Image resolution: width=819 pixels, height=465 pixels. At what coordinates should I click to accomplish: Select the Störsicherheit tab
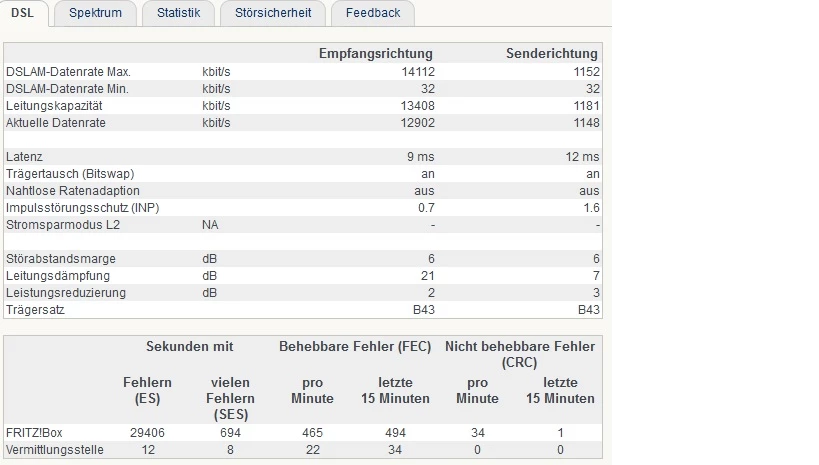click(x=272, y=13)
